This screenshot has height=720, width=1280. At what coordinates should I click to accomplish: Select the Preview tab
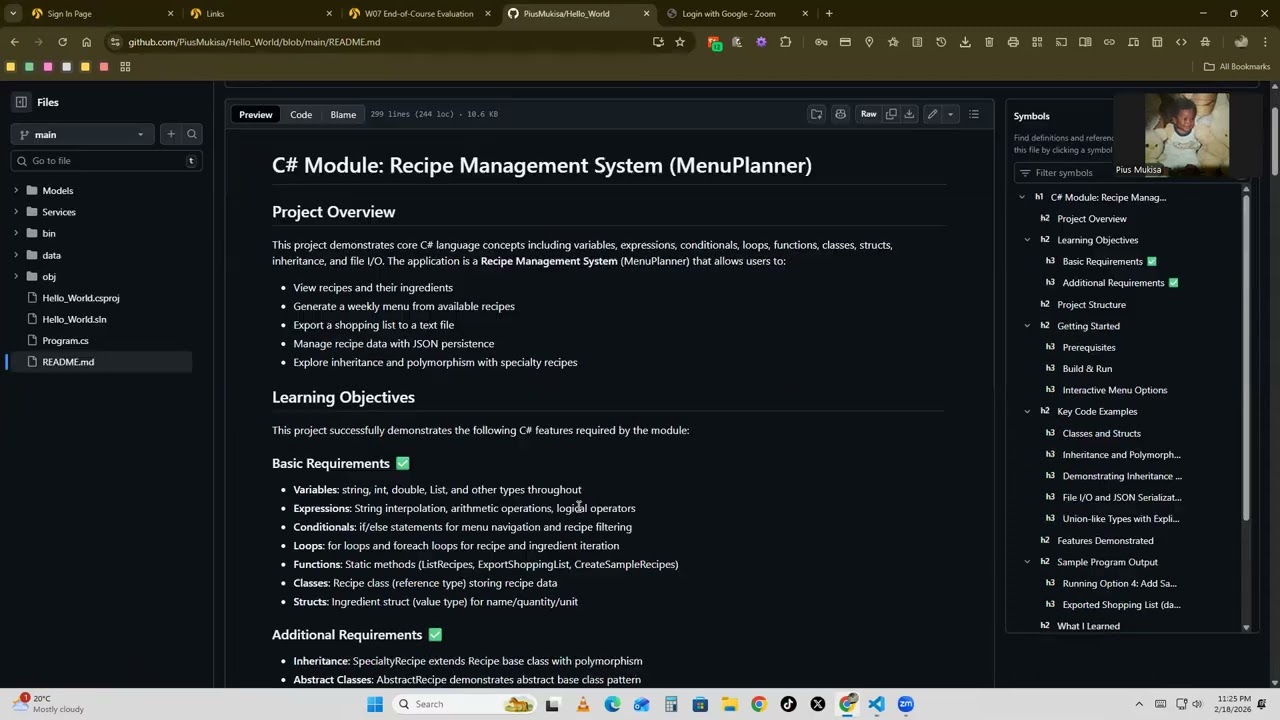[x=255, y=114]
